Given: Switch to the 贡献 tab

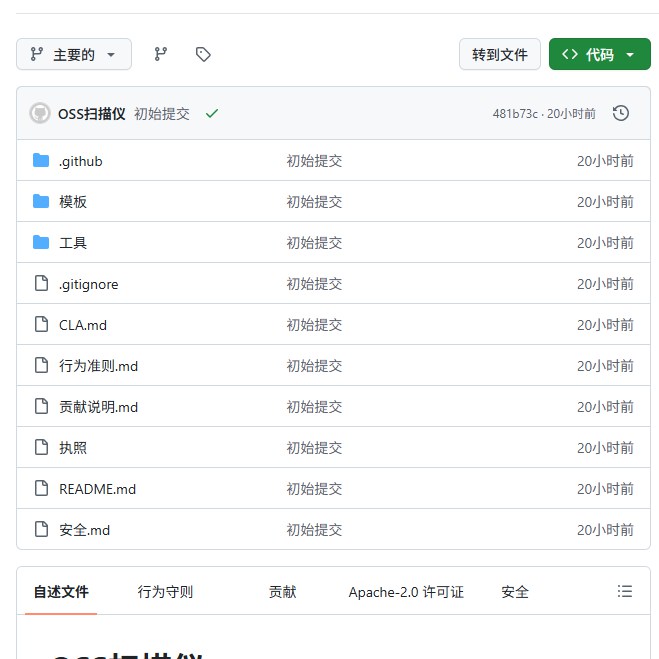Looking at the screenshot, I should click(x=282, y=592).
